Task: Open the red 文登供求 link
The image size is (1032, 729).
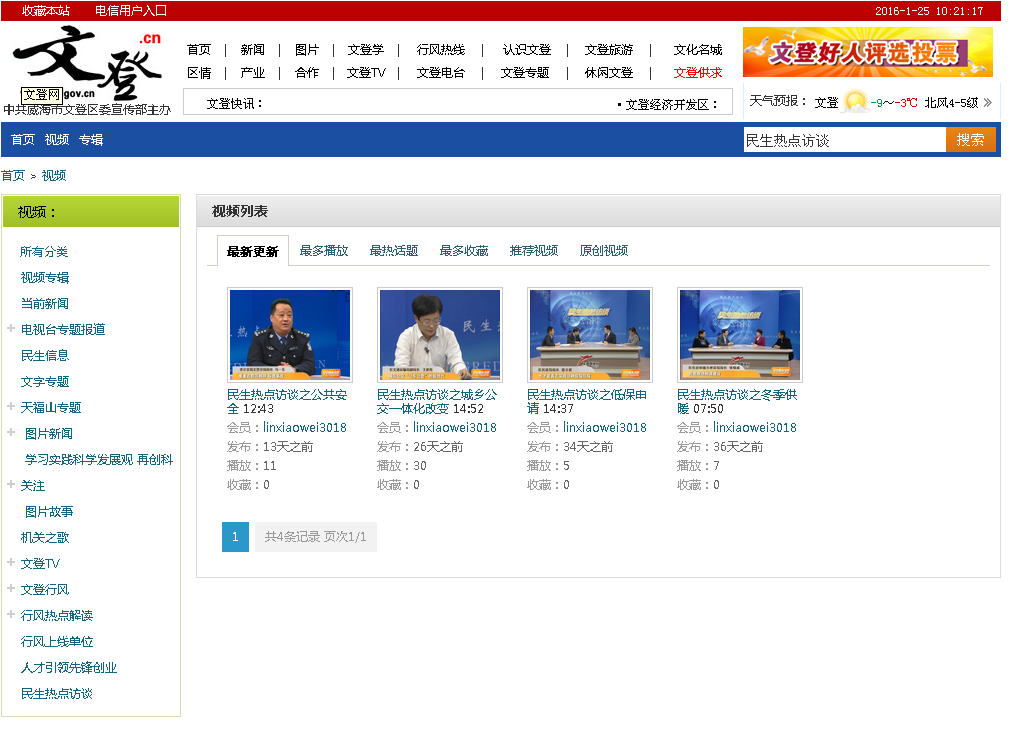Action: (x=697, y=73)
